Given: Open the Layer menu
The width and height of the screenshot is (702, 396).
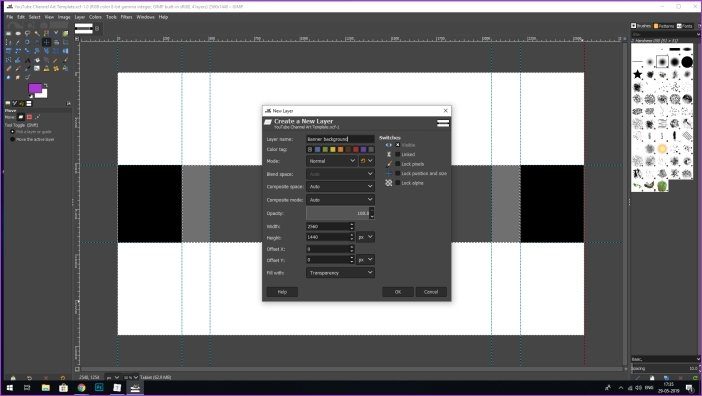Looking at the screenshot, I should coord(80,17).
